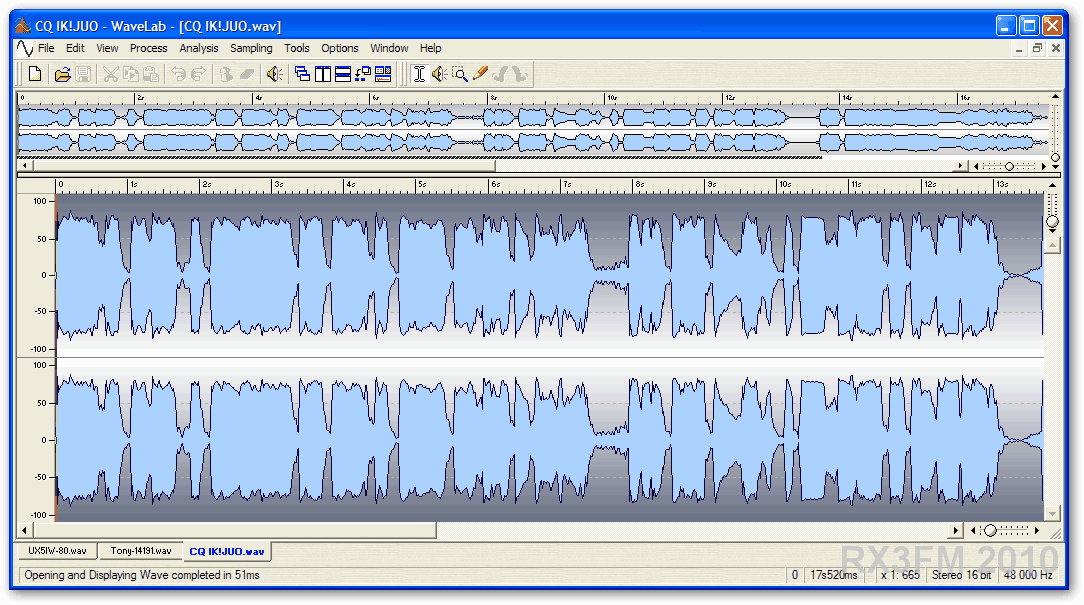This screenshot has width=1084, height=605.
Task: Click the Copy icon in toolbar
Action: [x=131, y=74]
